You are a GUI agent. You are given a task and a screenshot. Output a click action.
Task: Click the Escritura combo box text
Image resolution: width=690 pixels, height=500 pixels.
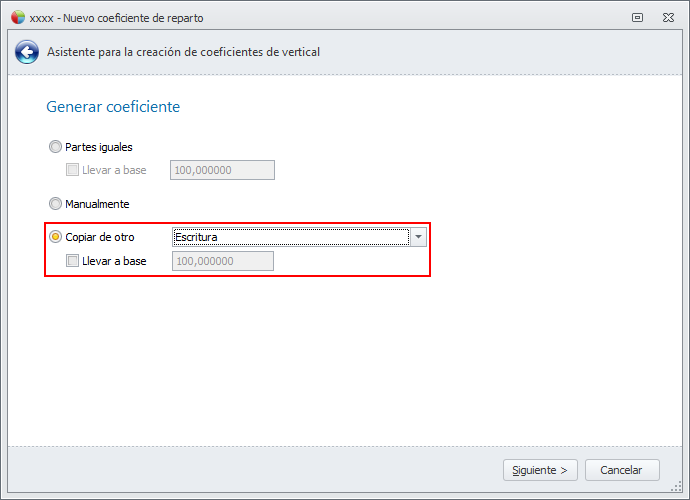[290, 237]
